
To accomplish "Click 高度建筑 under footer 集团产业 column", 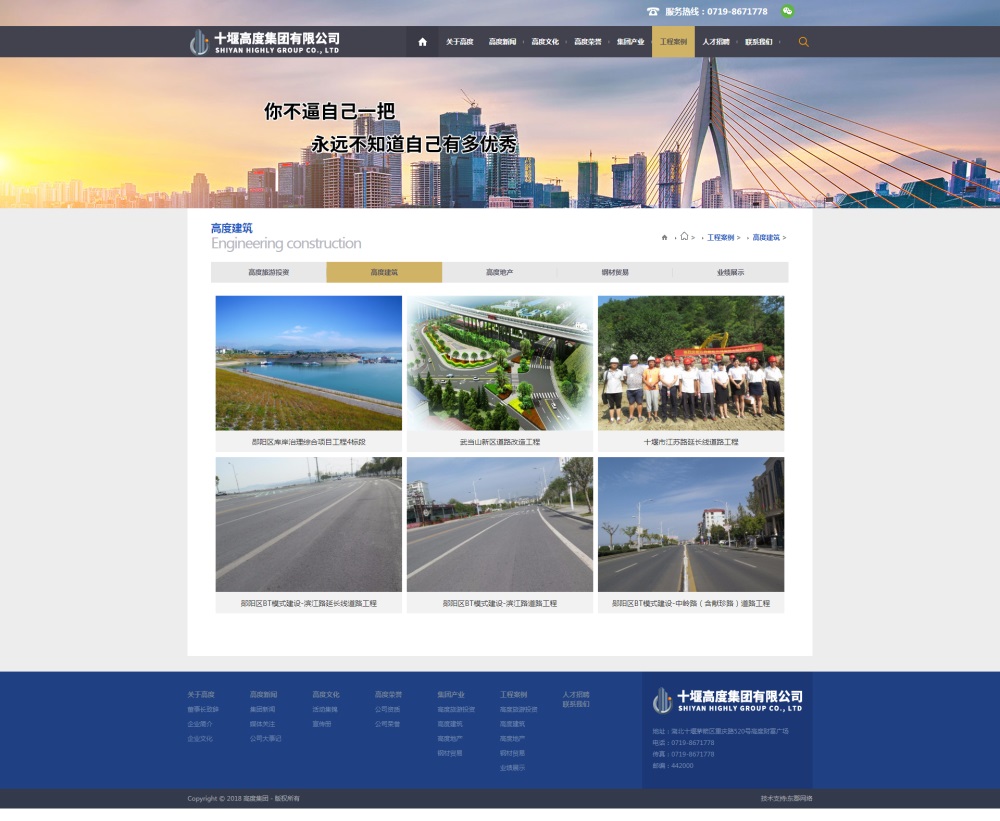I will coord(450,724).
